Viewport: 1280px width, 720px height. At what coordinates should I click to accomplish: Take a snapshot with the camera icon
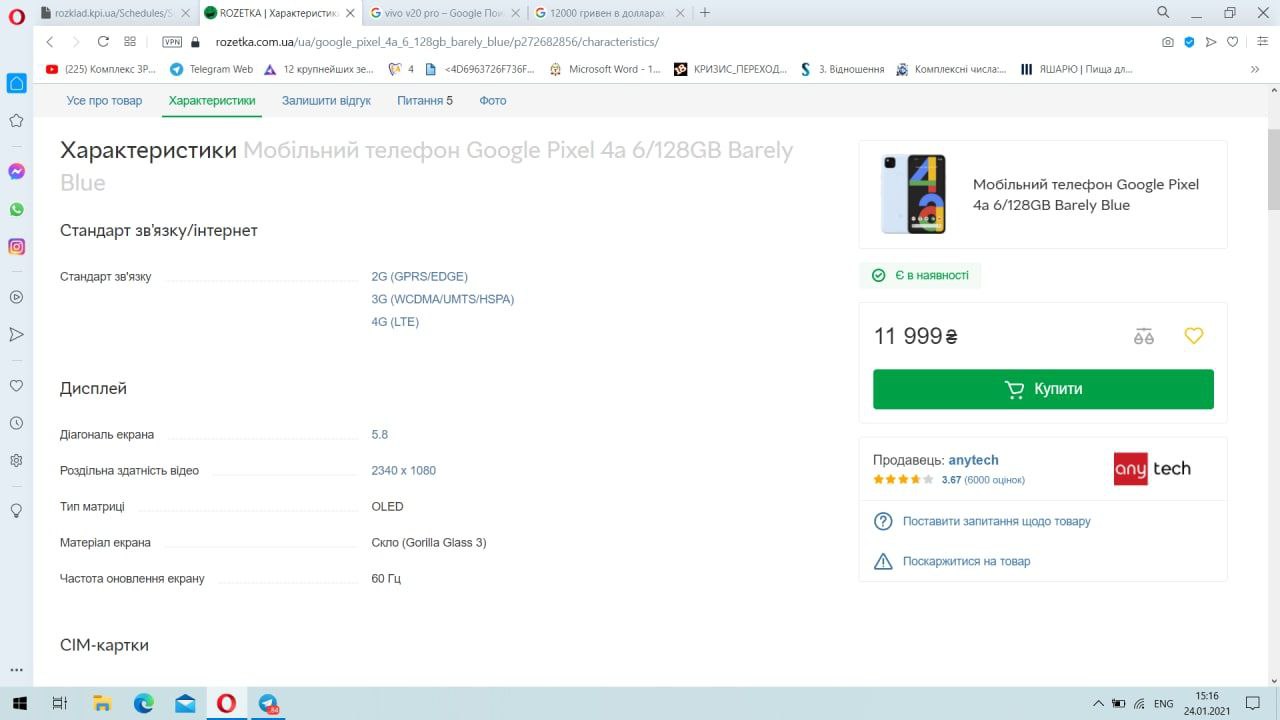1167,42
